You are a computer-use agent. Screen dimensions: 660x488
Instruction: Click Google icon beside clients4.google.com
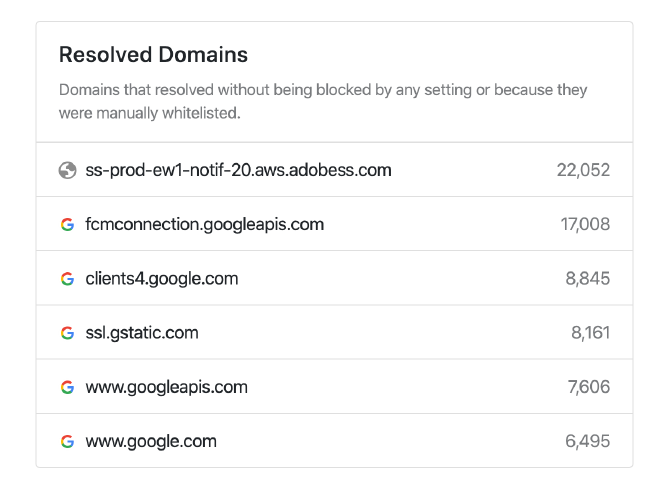coord(67,279)
